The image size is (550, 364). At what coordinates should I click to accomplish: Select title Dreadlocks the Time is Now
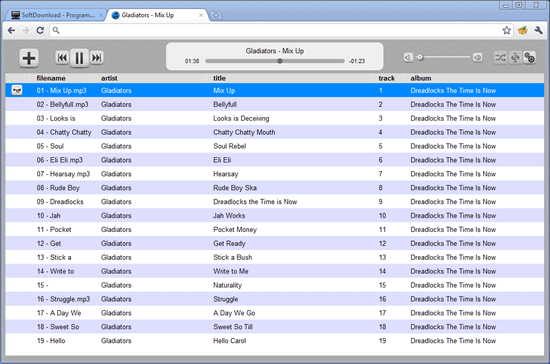255,202
